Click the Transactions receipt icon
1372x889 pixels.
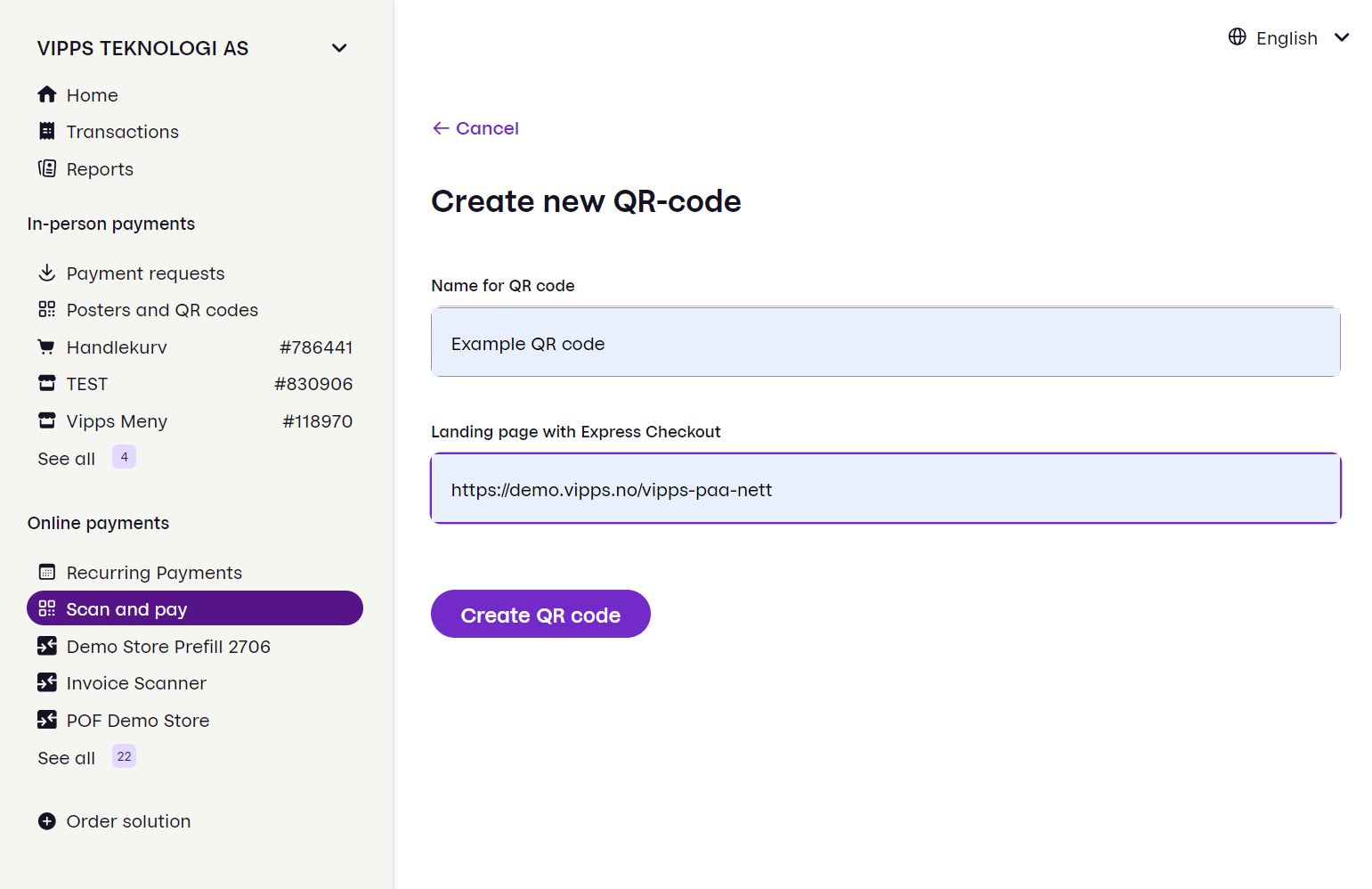47,131
